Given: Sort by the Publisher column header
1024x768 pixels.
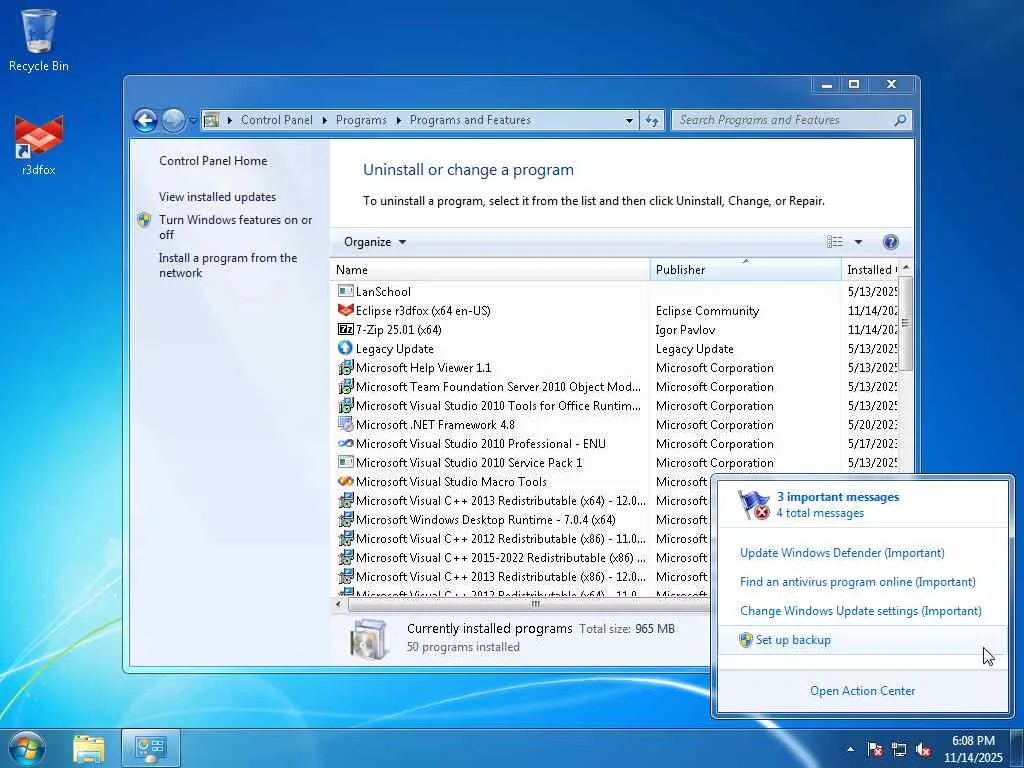Looking at the screenshot, I should coord(746,270).
